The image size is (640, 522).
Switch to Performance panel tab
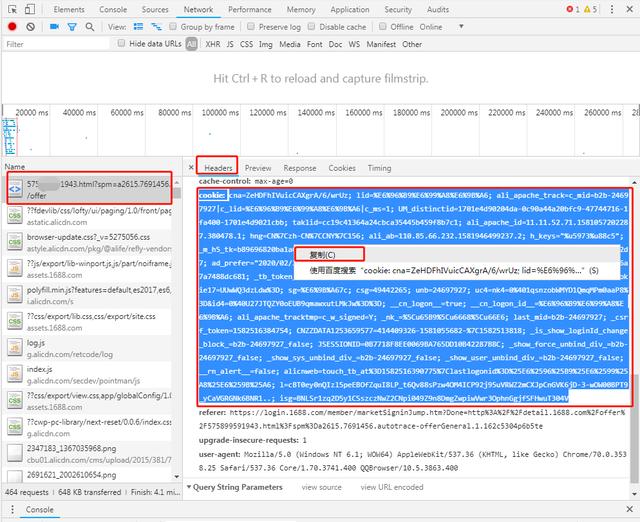point(249,9)
